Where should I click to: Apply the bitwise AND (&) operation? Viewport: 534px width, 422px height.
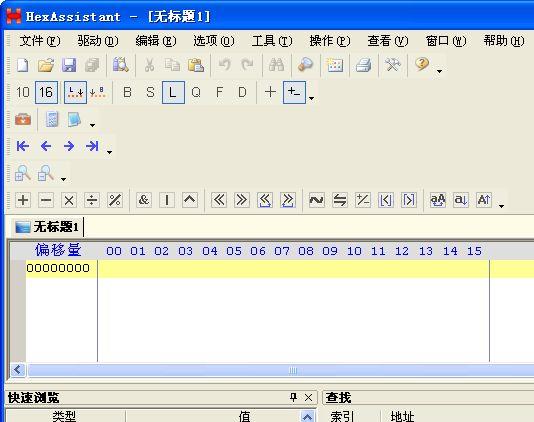coord(144,200)
